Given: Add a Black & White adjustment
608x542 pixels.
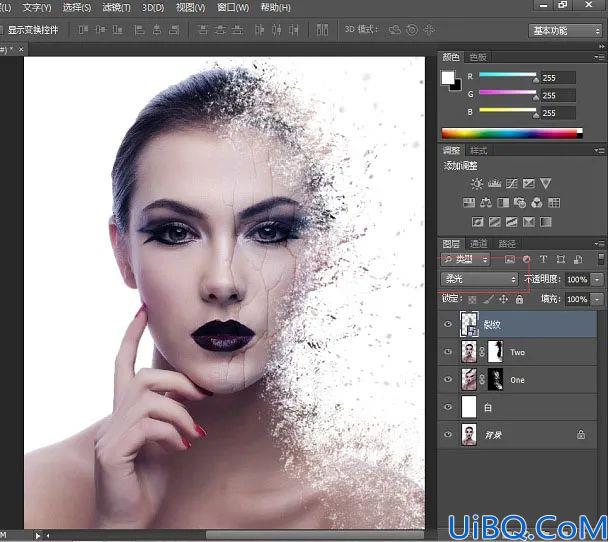Looking at the screenshot, I should 503,203.
